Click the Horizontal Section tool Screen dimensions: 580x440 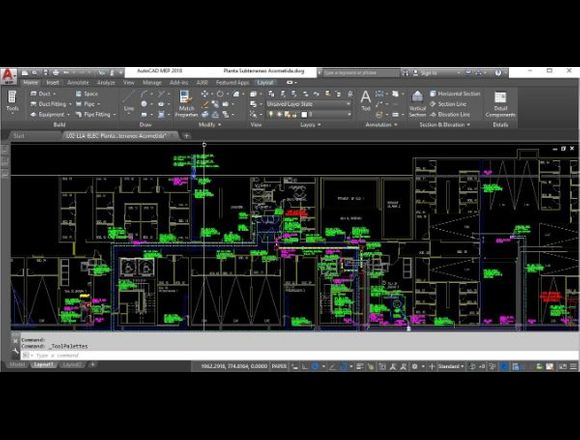[x=455, y=94]
